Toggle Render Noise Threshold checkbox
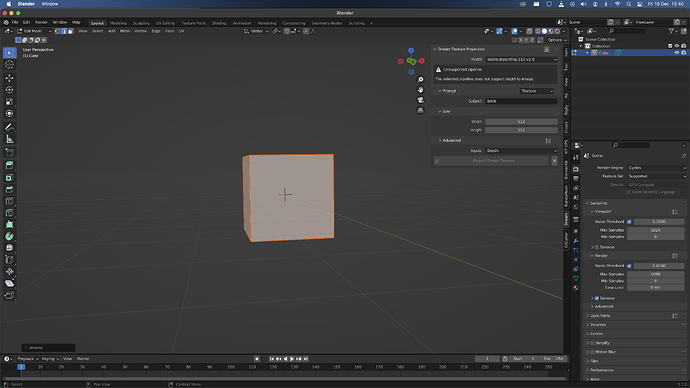Image resolution: width=690 pixels, height=388 pixels. point(629,266)
